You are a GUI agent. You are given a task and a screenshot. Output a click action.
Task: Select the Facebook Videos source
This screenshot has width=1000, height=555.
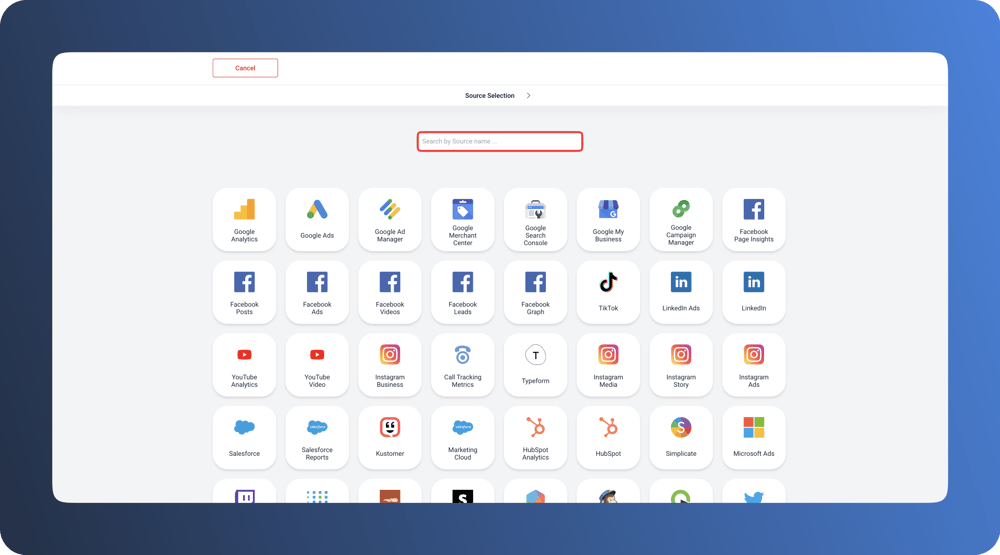coord(390,292)
